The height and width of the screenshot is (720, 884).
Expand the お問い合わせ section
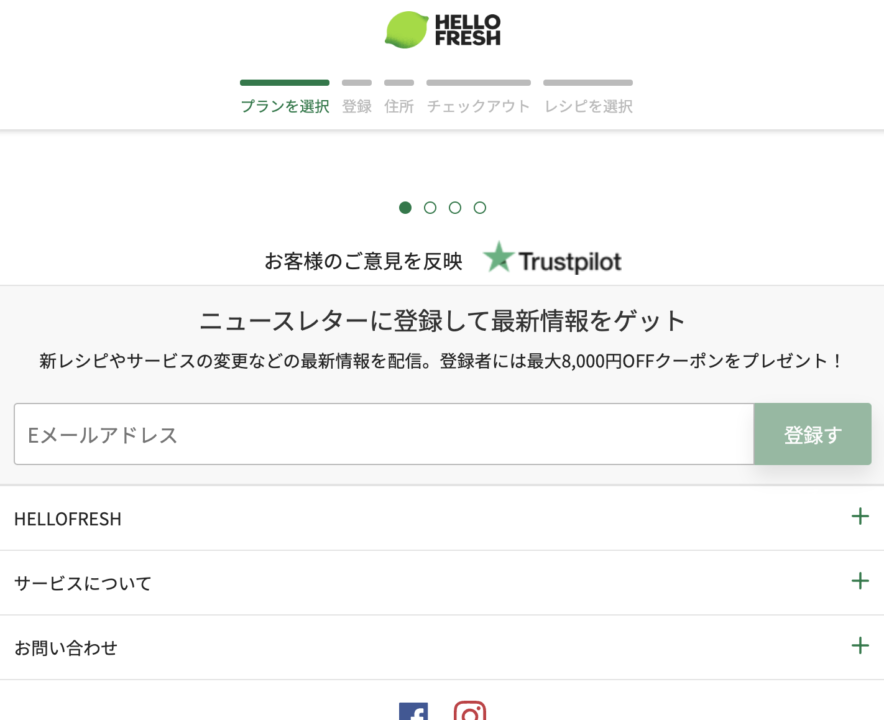point(859,646)
